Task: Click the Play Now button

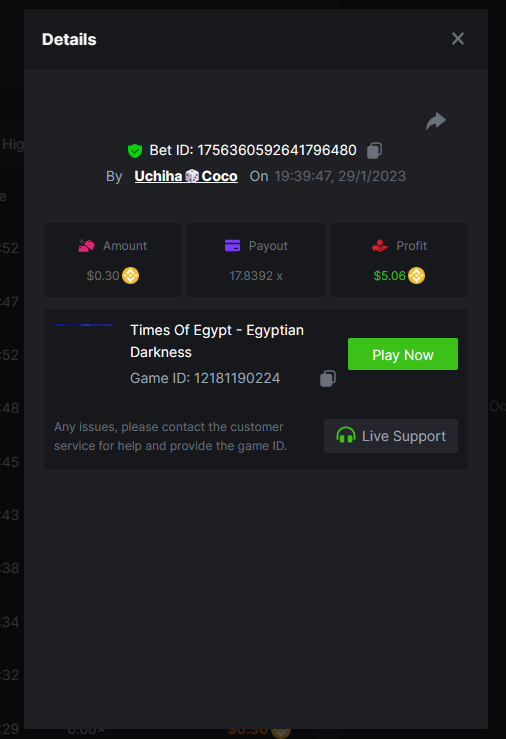Action: click(x=403, y=354)
